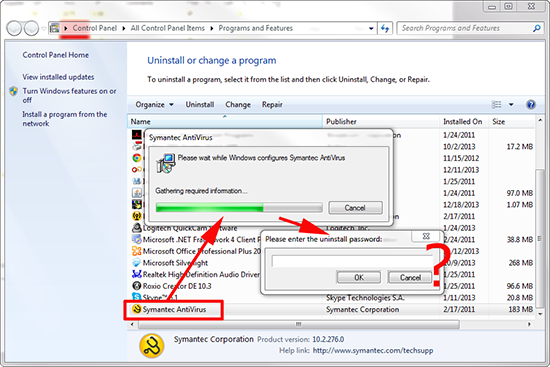550x367 pixels.
Task: Click the Google Chrome icon in list
Action: [x=136, y=158]
